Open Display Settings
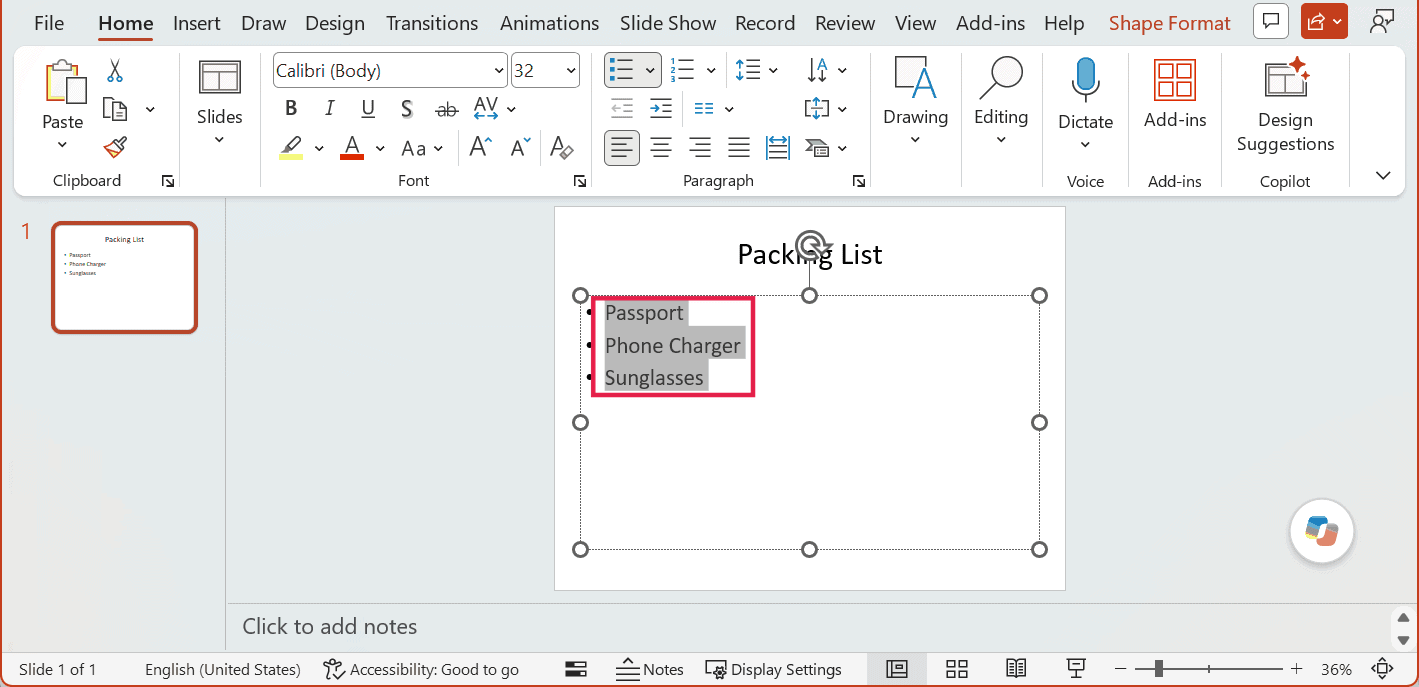This screenshot has width=1419, height=687. tap(773, 669)
